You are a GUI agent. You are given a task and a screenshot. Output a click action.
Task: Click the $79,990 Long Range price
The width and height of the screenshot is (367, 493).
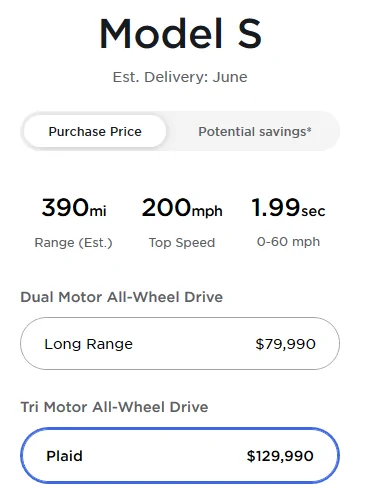pos(285,344)
